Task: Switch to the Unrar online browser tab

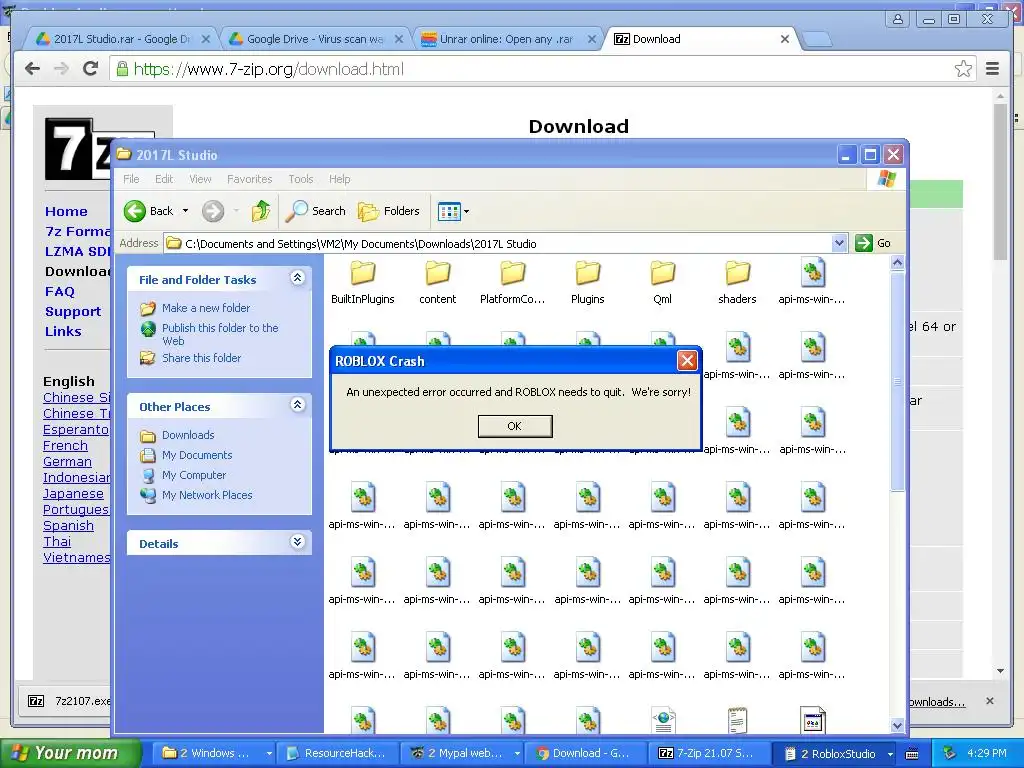Action: (506, 39)
